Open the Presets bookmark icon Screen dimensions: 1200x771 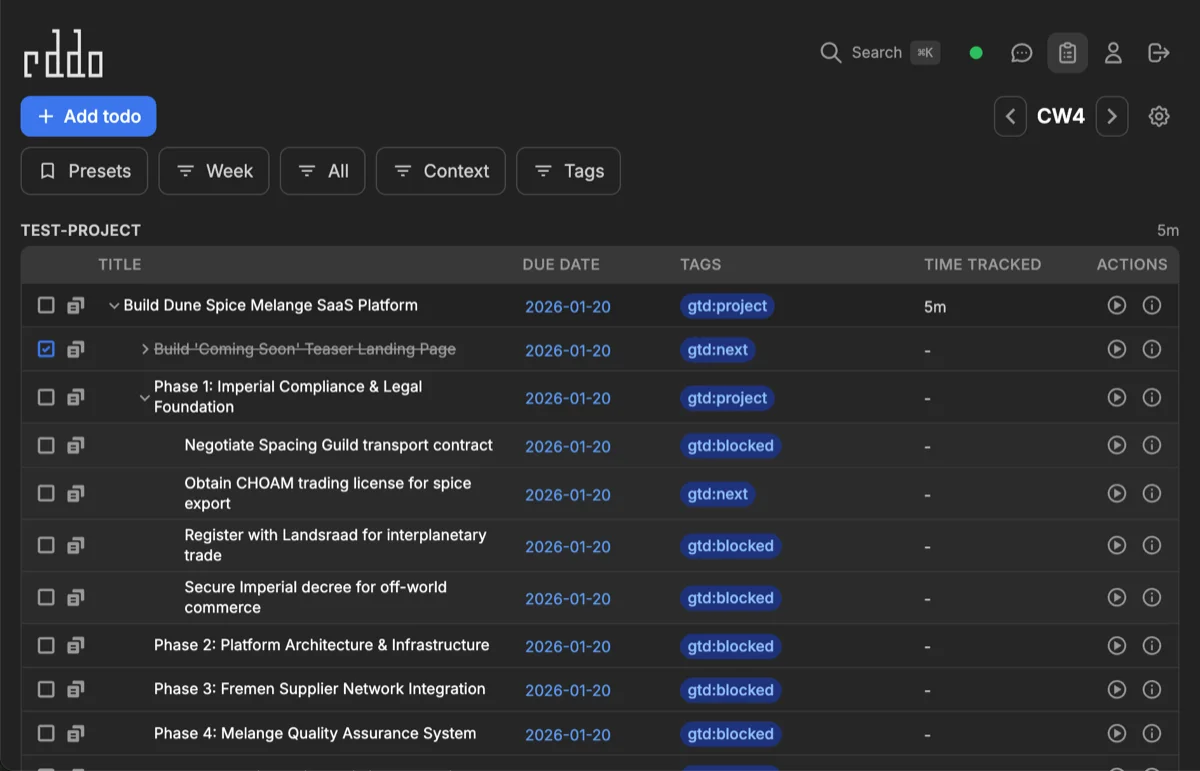point(47,171)
